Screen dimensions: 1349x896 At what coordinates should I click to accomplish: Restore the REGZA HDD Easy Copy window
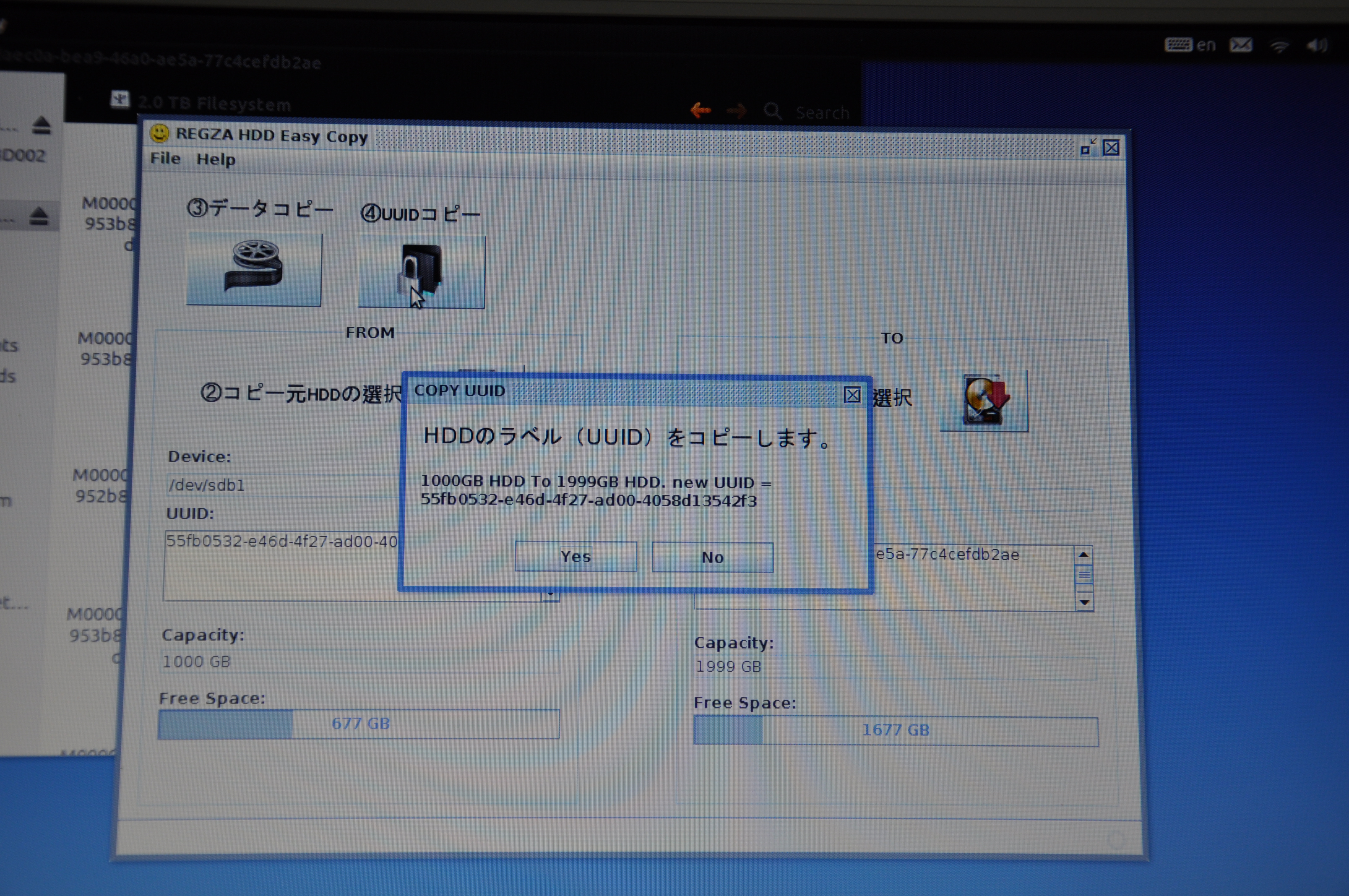[x=1088, y=148]
